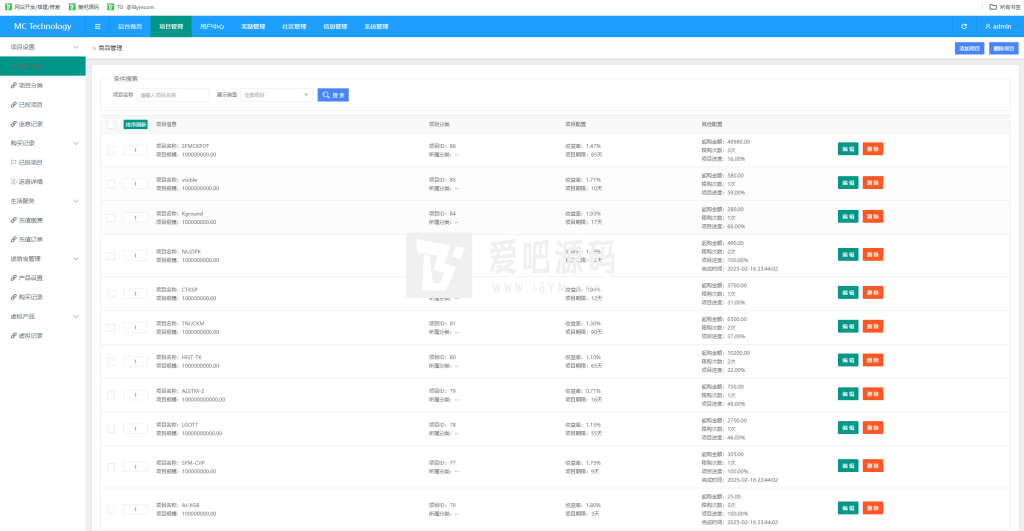Viewport: 1024px width, 531px height.
Task: Open the first green bookmark in browser bar
Action: [32, 7]
